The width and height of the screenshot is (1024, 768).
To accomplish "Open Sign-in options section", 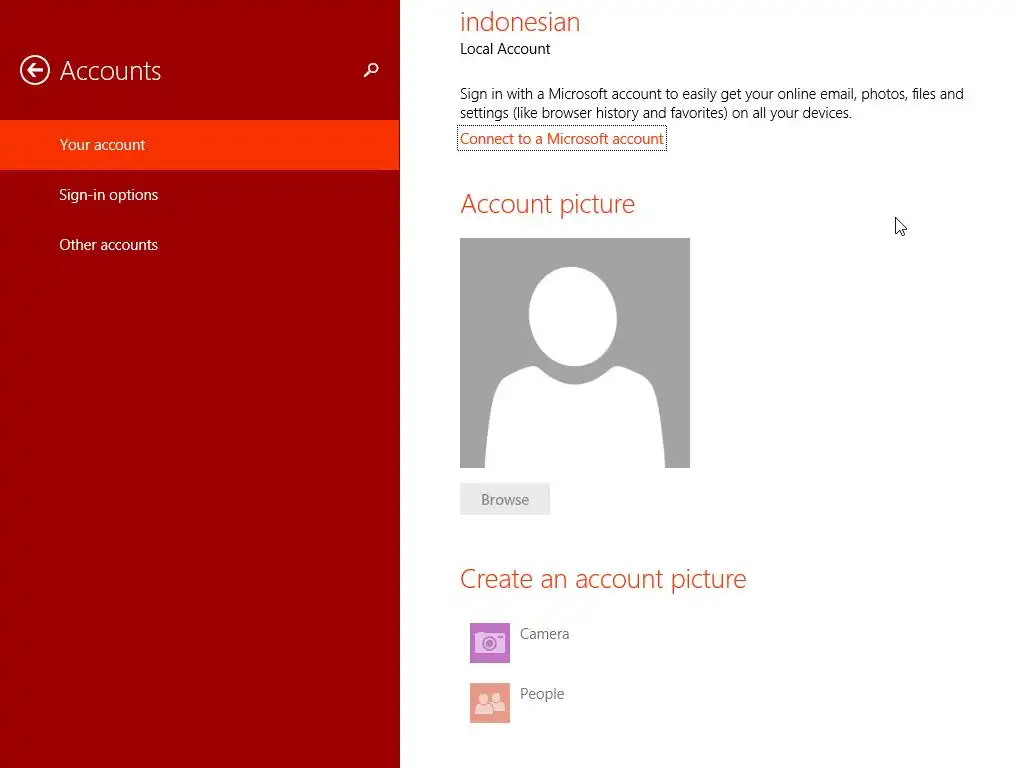I will (x=200, y=195).
